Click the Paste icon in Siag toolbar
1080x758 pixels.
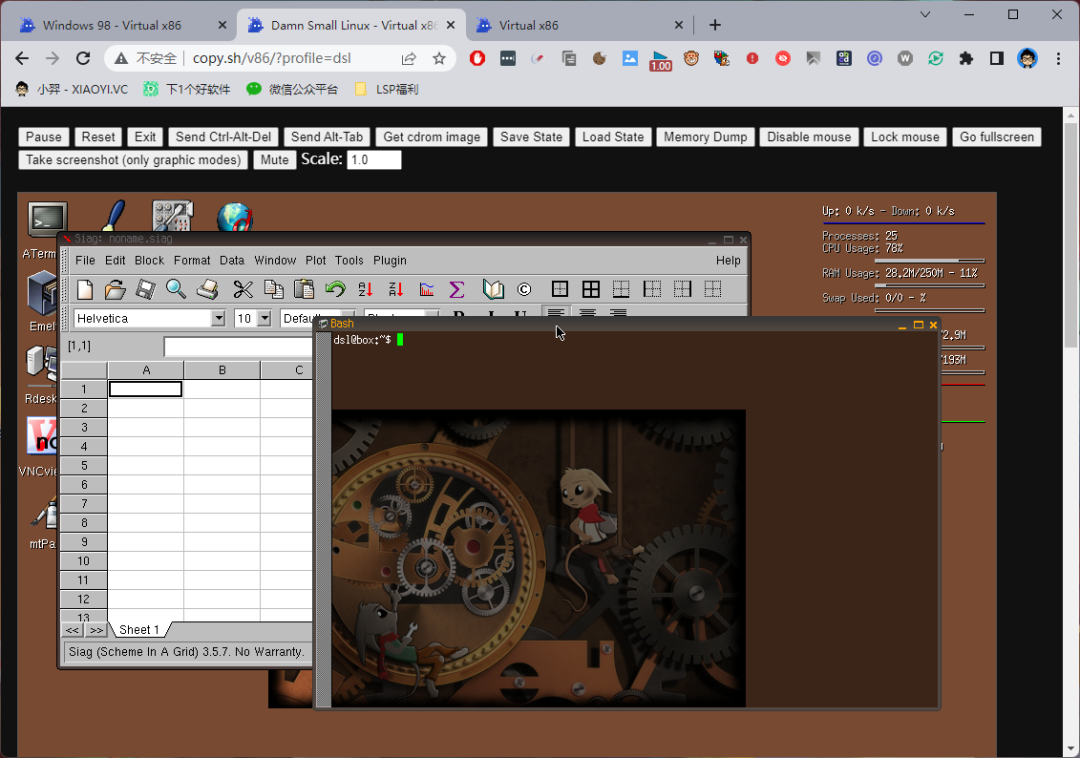coord(304,289)
